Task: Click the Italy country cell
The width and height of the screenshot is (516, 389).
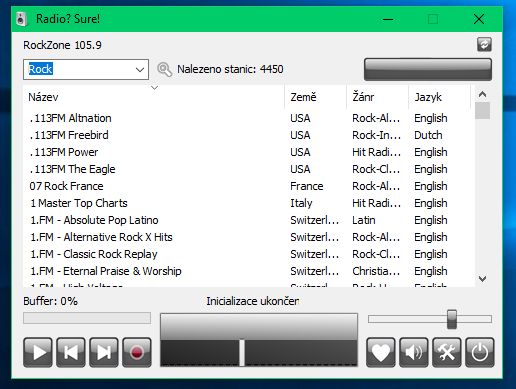Action: click(301, 203)
